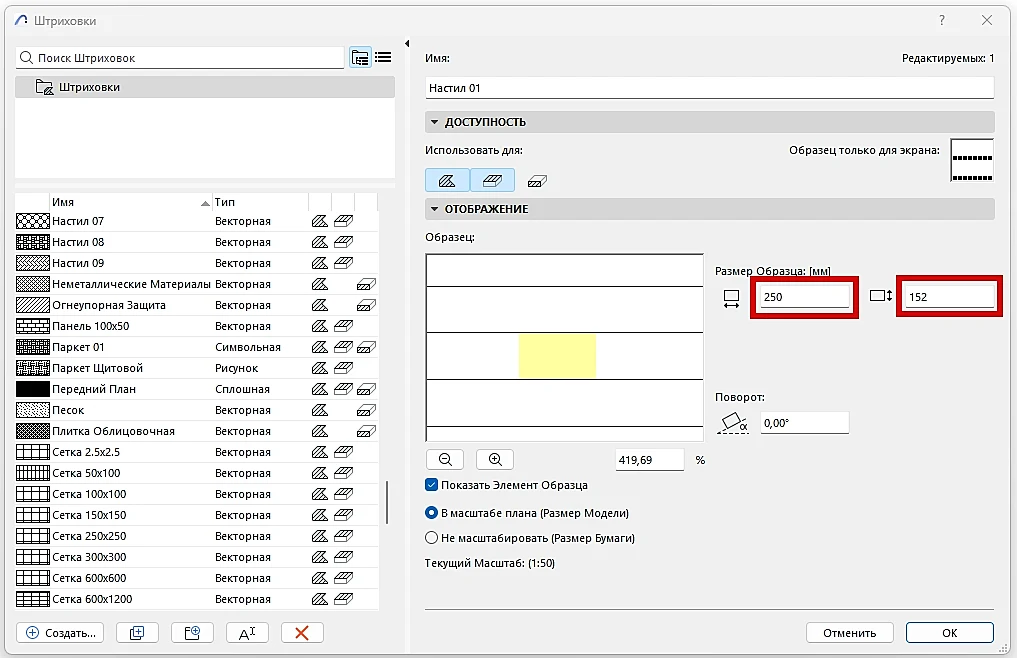
Task: Select Панель 100x50 fill row
Action: (196, 326)
